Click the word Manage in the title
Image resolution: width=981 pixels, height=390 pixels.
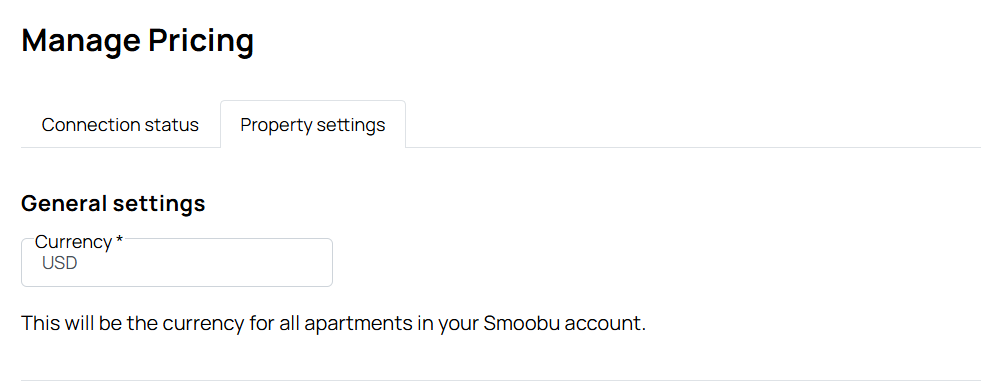pyautogui.click(x=81, y=41)
